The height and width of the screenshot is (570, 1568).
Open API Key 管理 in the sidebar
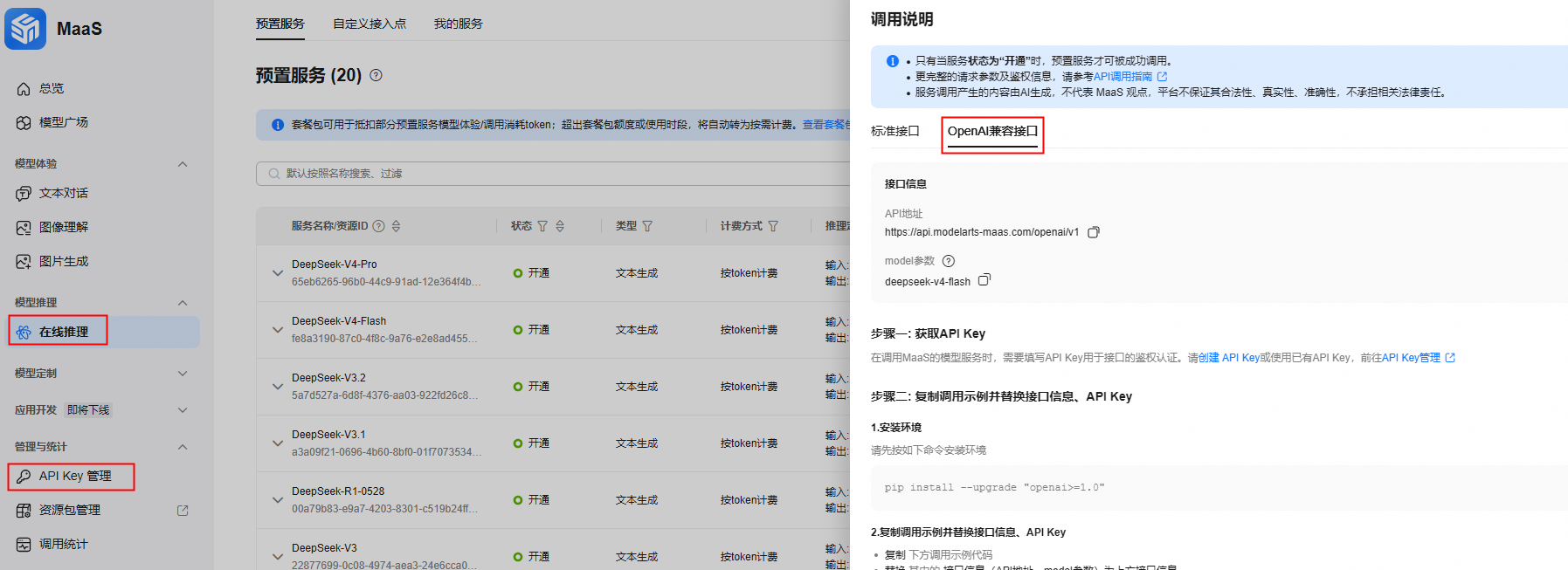pyautogui.click(x=75, y=476)
